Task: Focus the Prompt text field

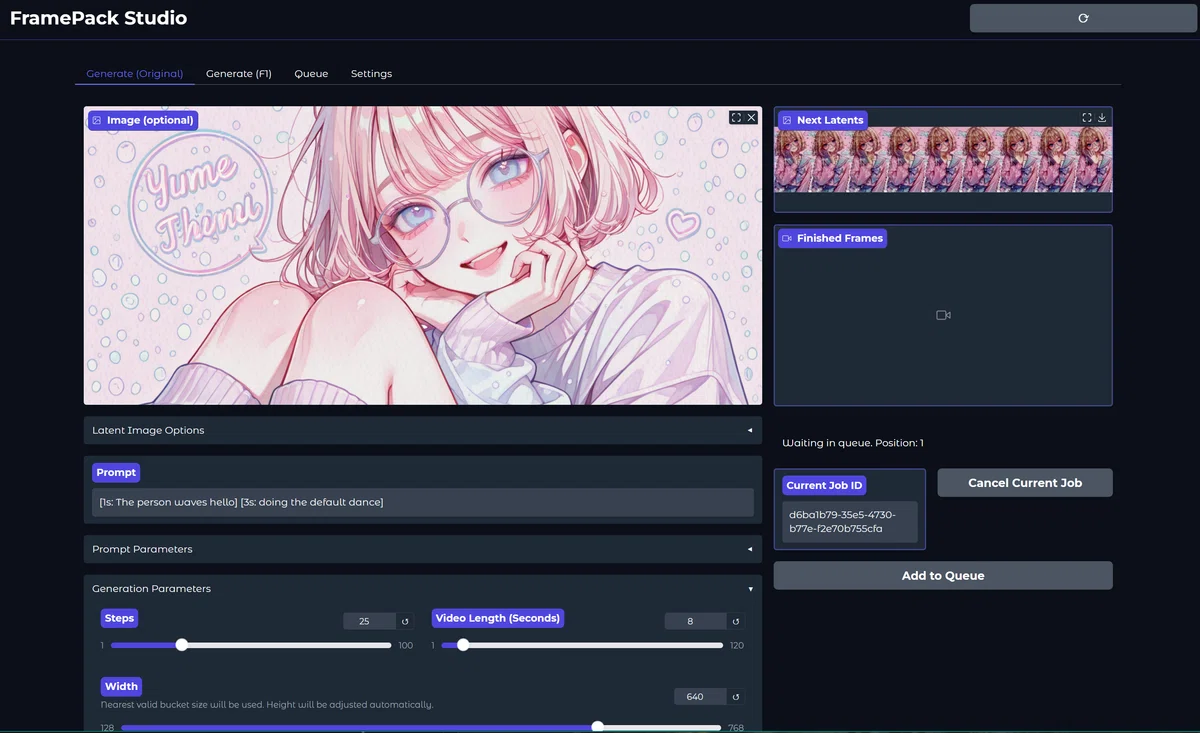Action: (423, 502)
